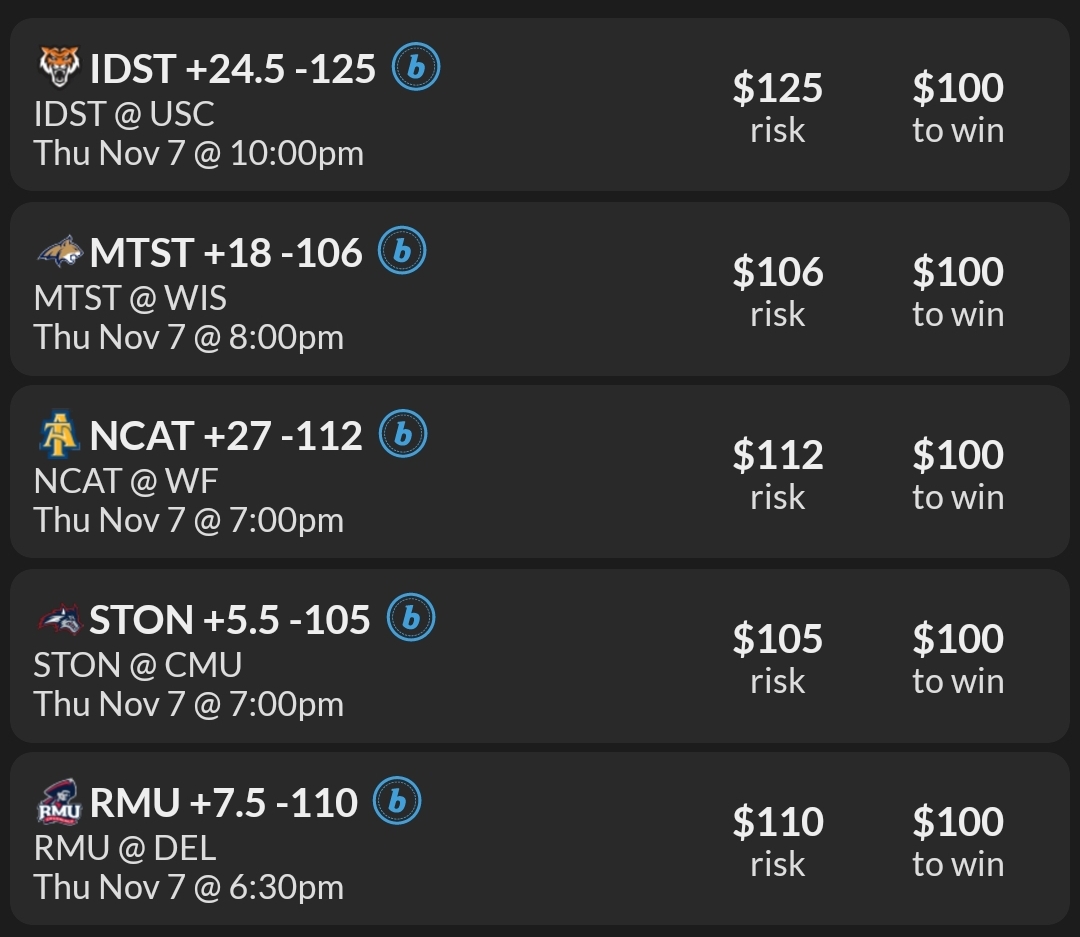Click the Stonehill team logo
The image size is (1080, 937).
pyautogui.click(x=59, y=619)
